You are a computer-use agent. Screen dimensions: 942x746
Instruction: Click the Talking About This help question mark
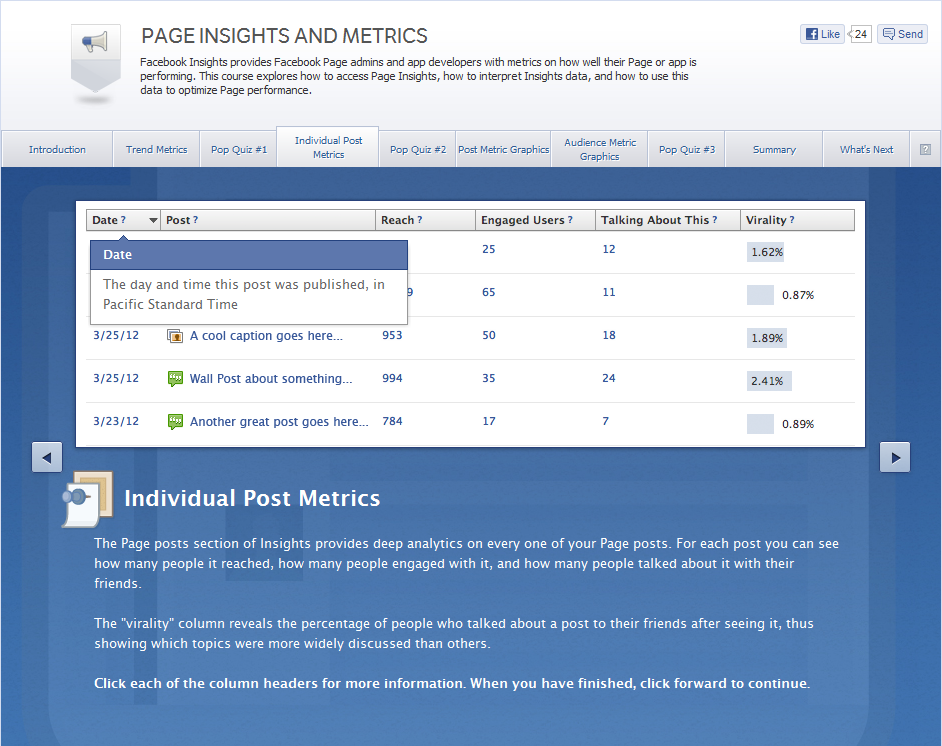[714, 220]
